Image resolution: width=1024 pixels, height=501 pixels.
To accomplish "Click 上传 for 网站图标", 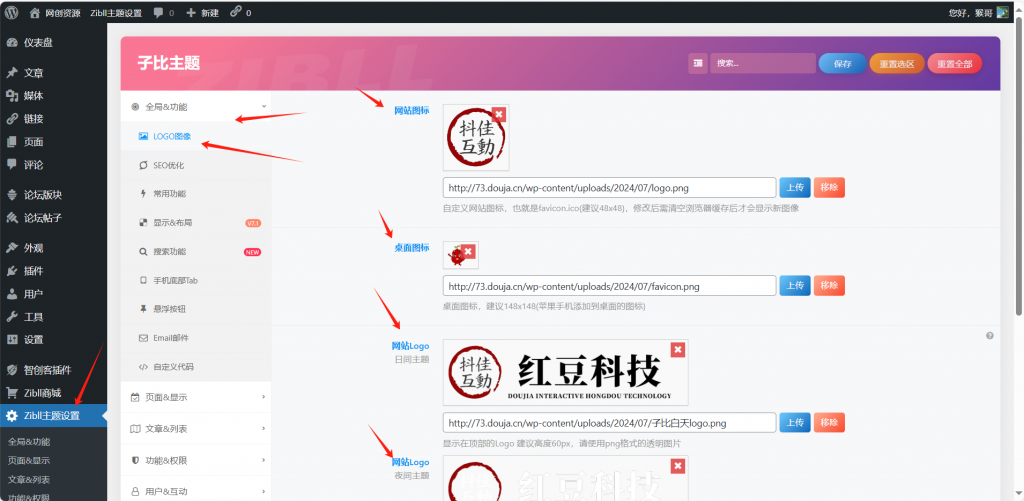I will (795, 187).
